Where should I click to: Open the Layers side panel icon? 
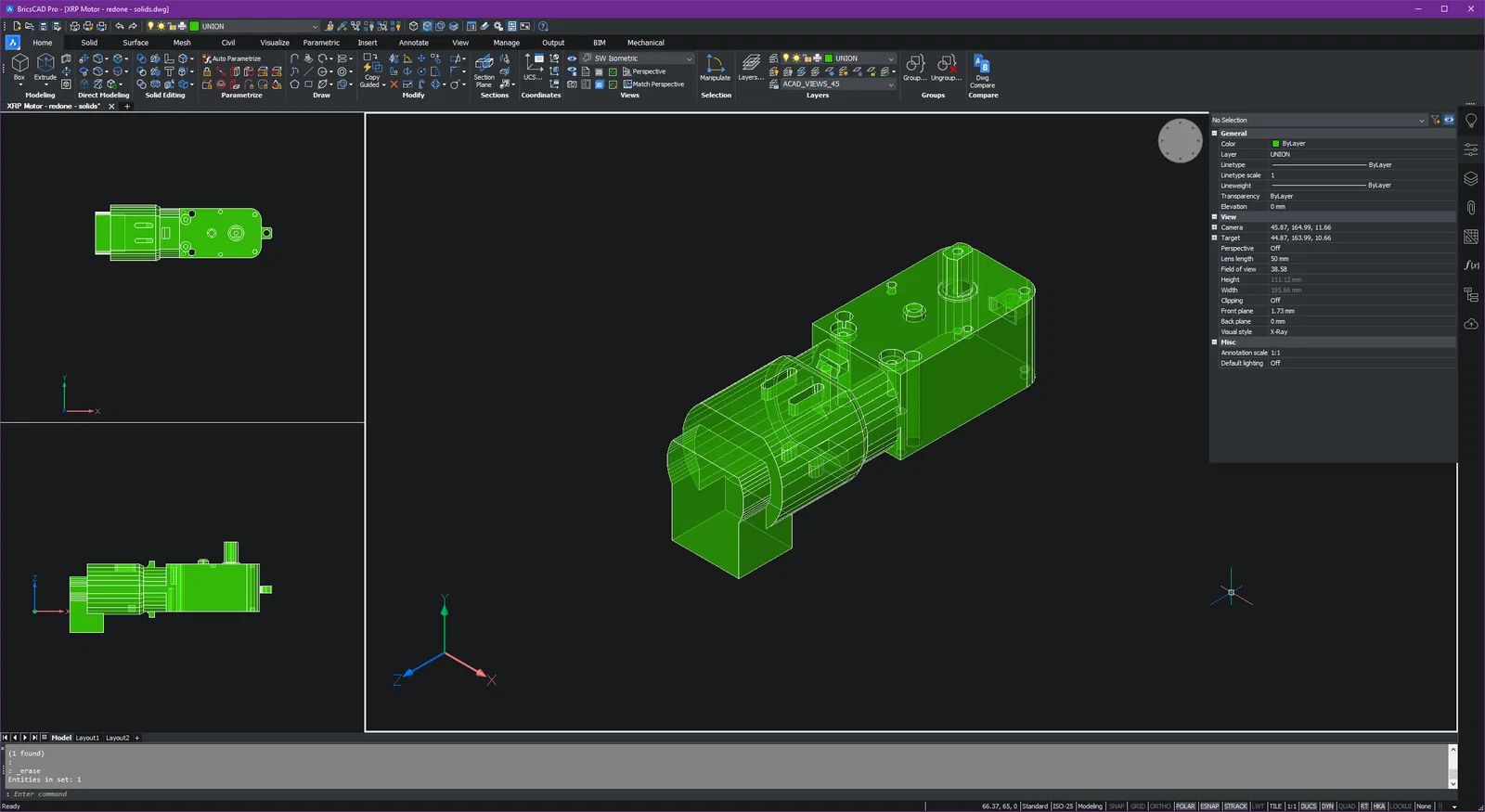(x=1471, y=178)
